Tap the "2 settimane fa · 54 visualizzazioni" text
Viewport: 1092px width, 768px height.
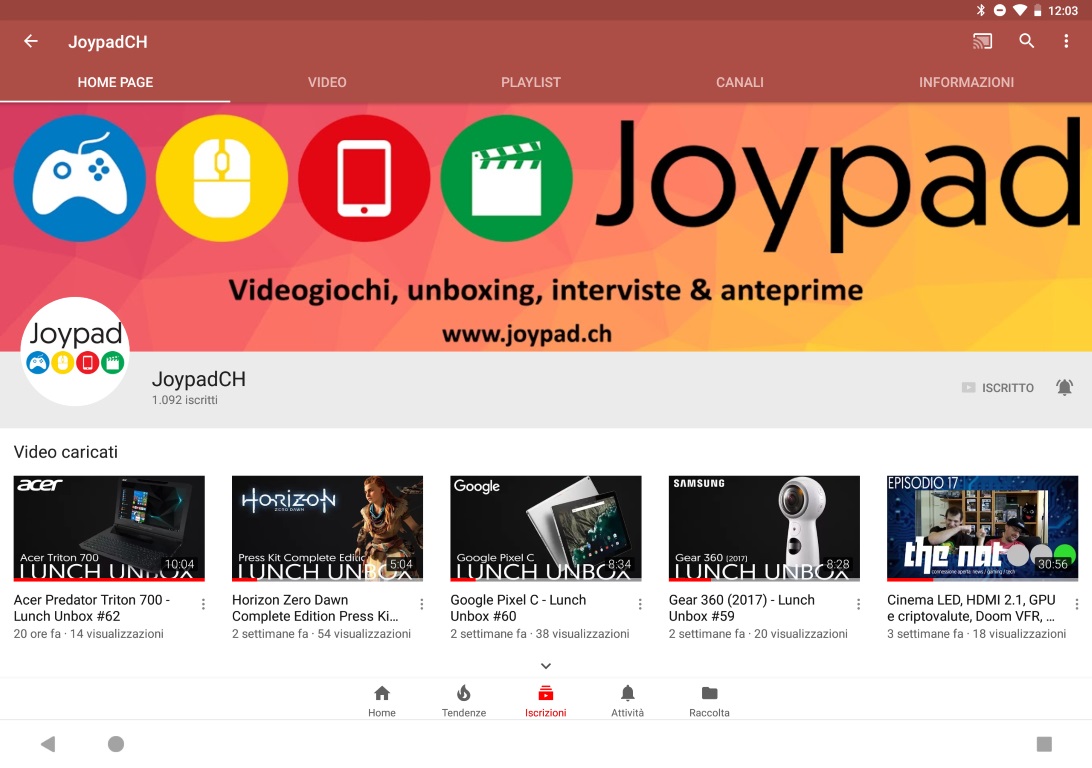(x=321, y=634)
